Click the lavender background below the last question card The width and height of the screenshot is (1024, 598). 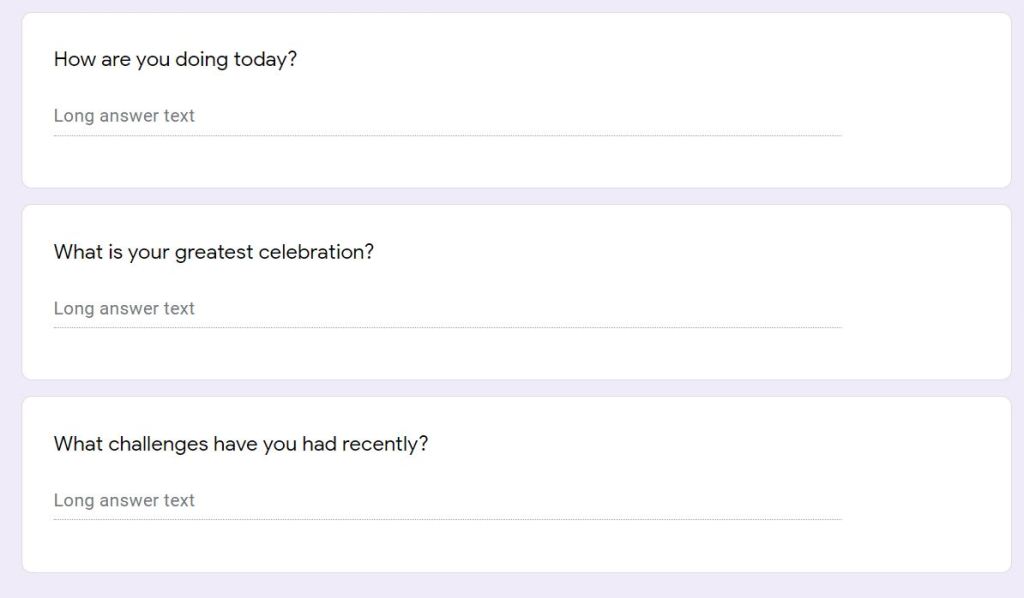coord(516,586)
